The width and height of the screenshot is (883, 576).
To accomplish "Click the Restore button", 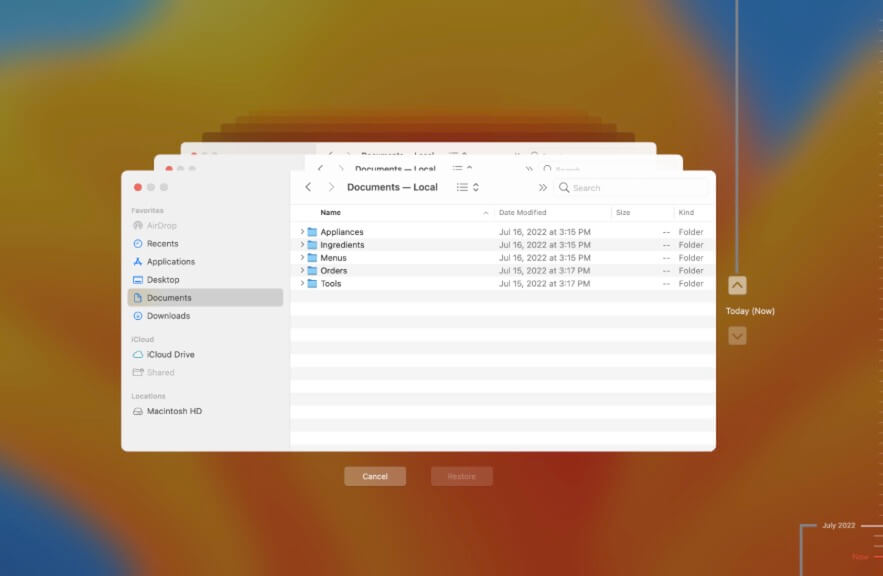I will tap(461, 476).
